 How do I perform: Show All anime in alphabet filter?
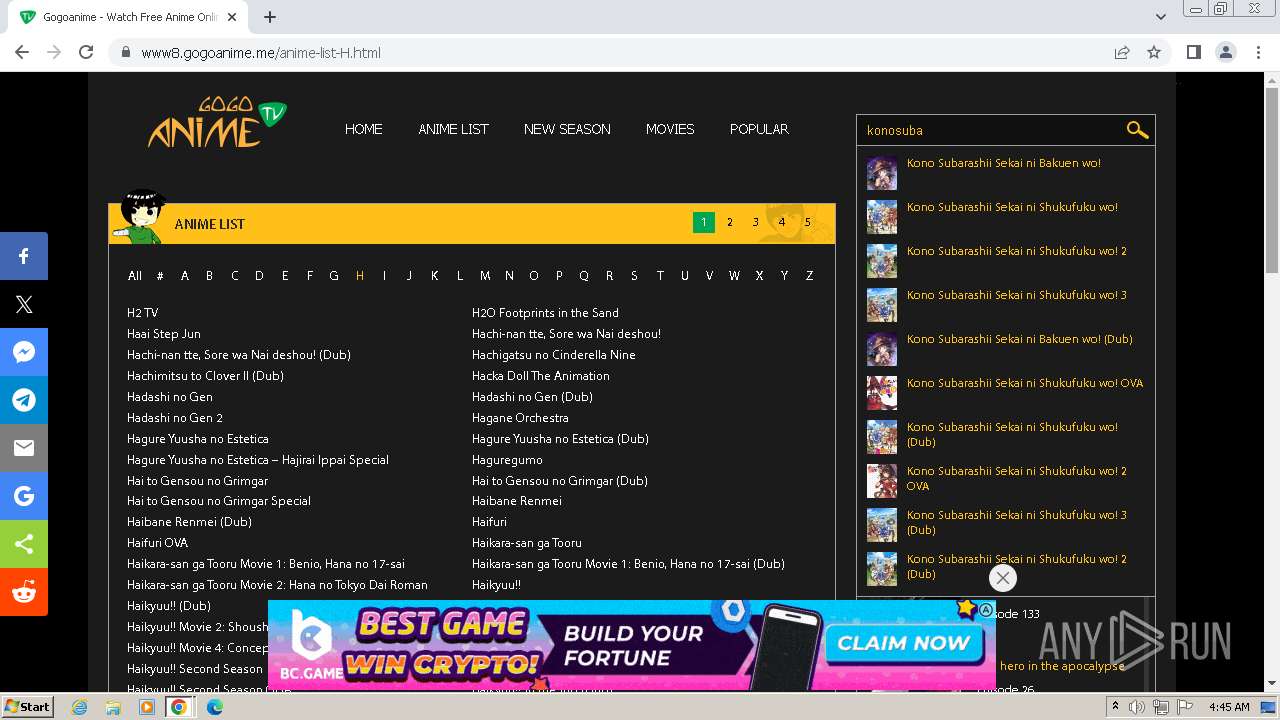[x=135, y=275]
